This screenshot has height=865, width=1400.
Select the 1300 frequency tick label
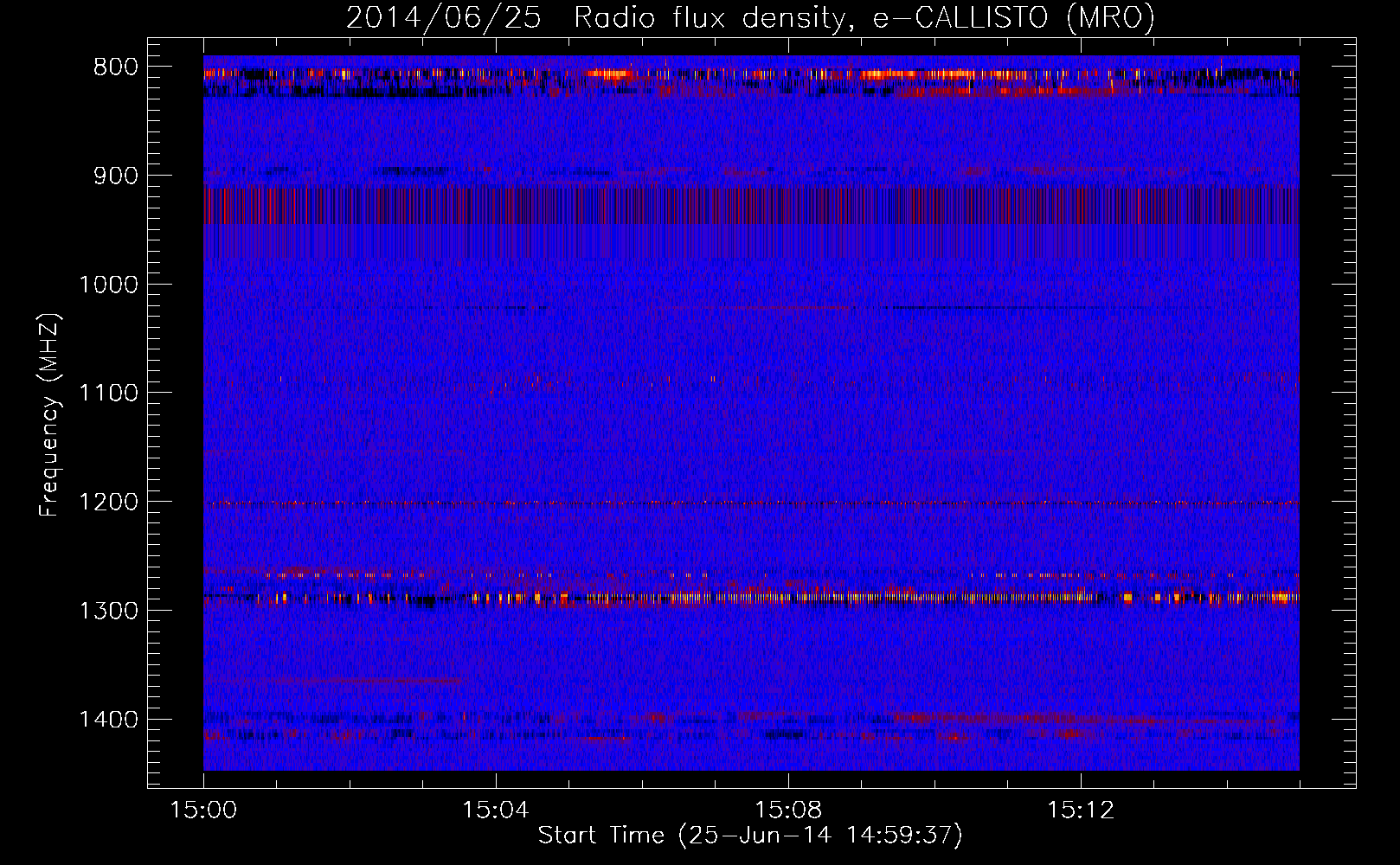(x=108, y=611)
